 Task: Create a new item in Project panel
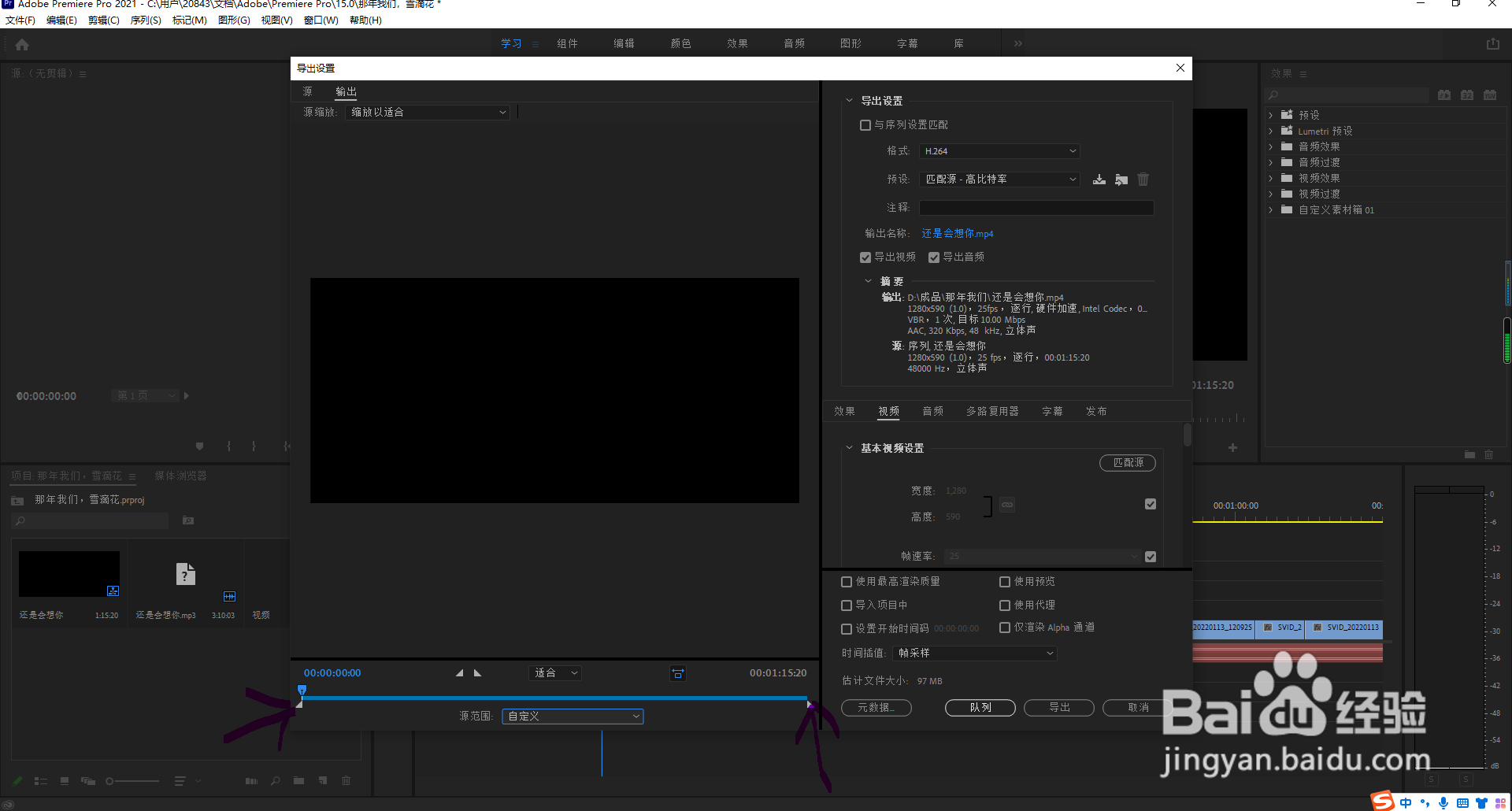tap(322, 781)
